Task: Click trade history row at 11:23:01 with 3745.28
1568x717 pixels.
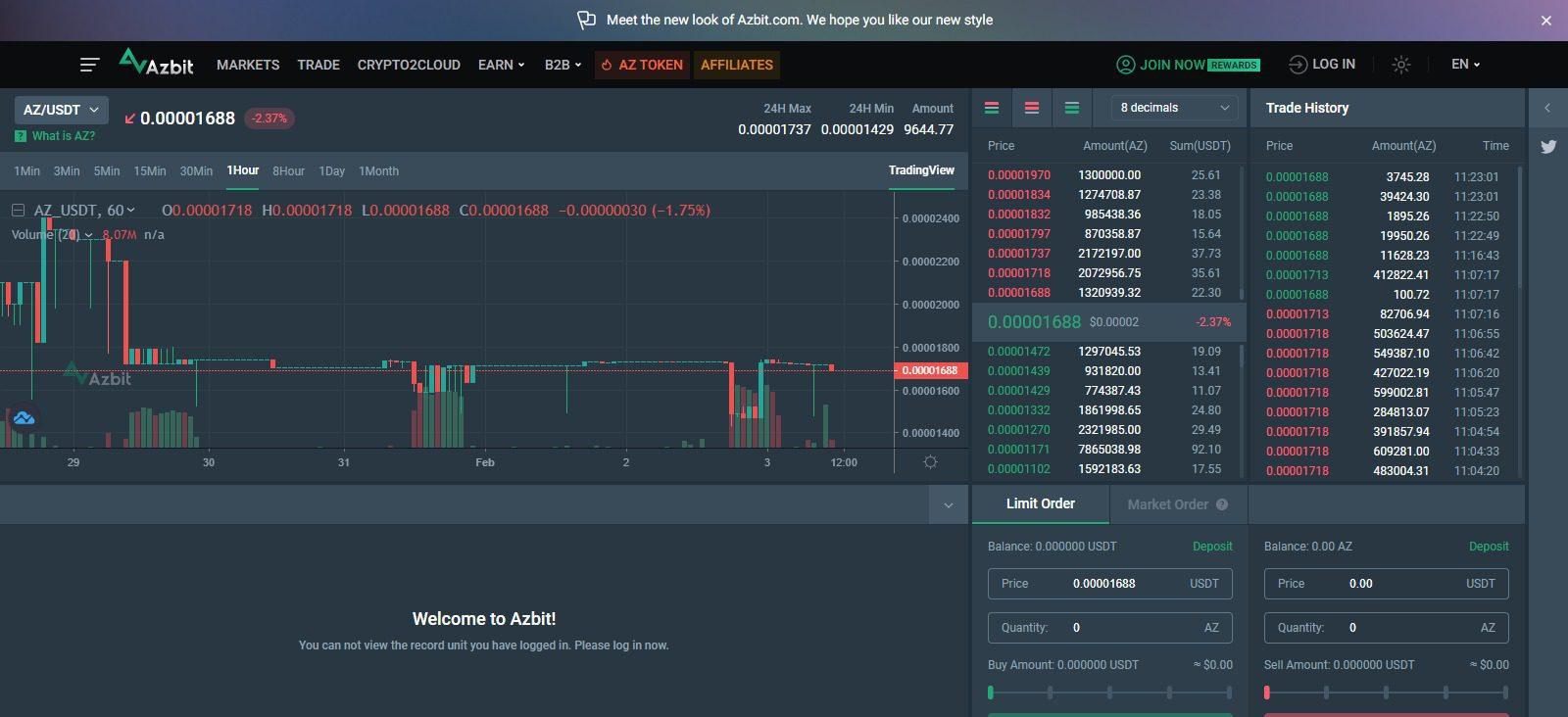Action: (x=1382, y=177)
